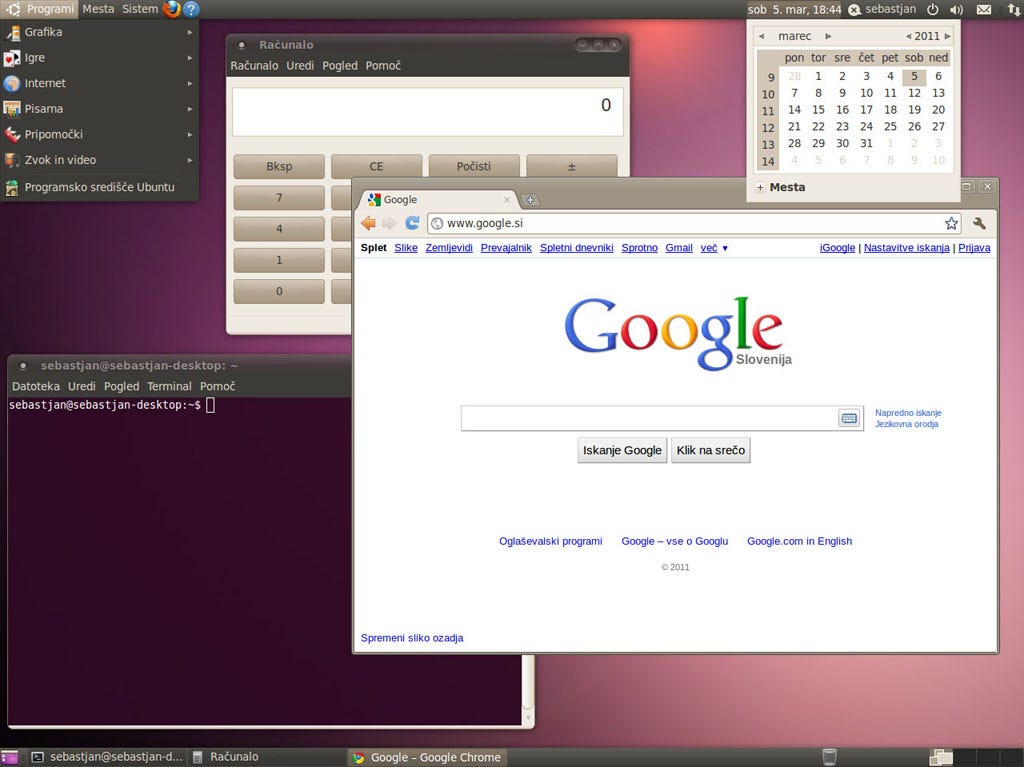
Task: Click the ± calculator button
Action: 571,167
